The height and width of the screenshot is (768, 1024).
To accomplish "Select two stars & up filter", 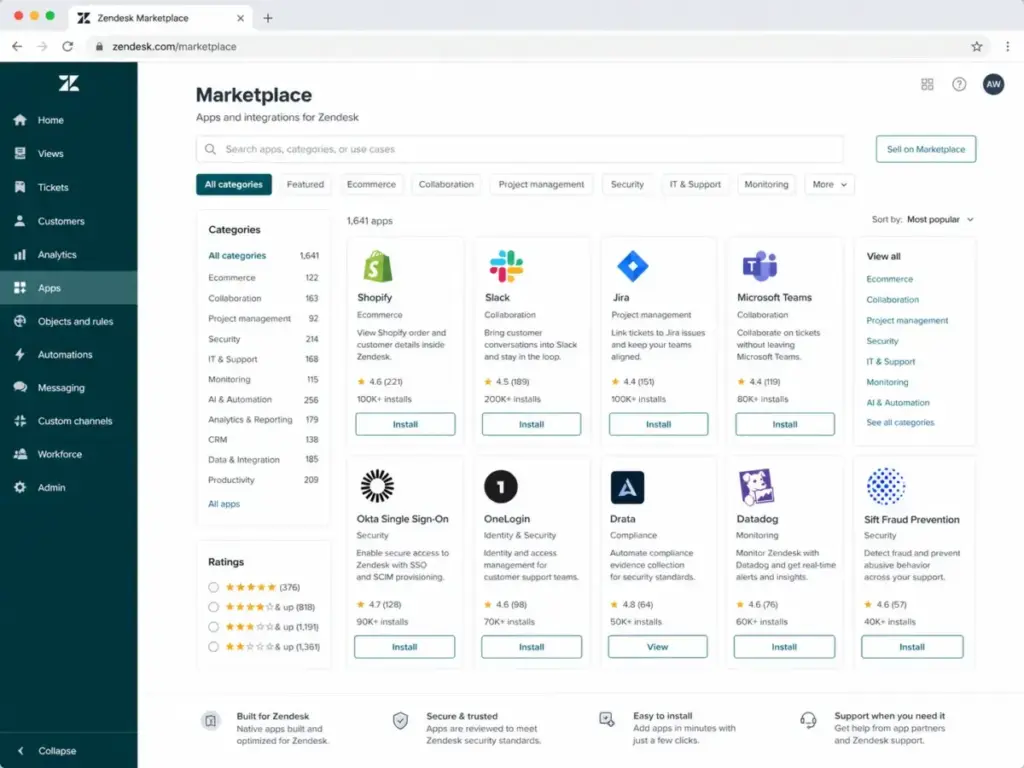I will [x=214, y=647].
